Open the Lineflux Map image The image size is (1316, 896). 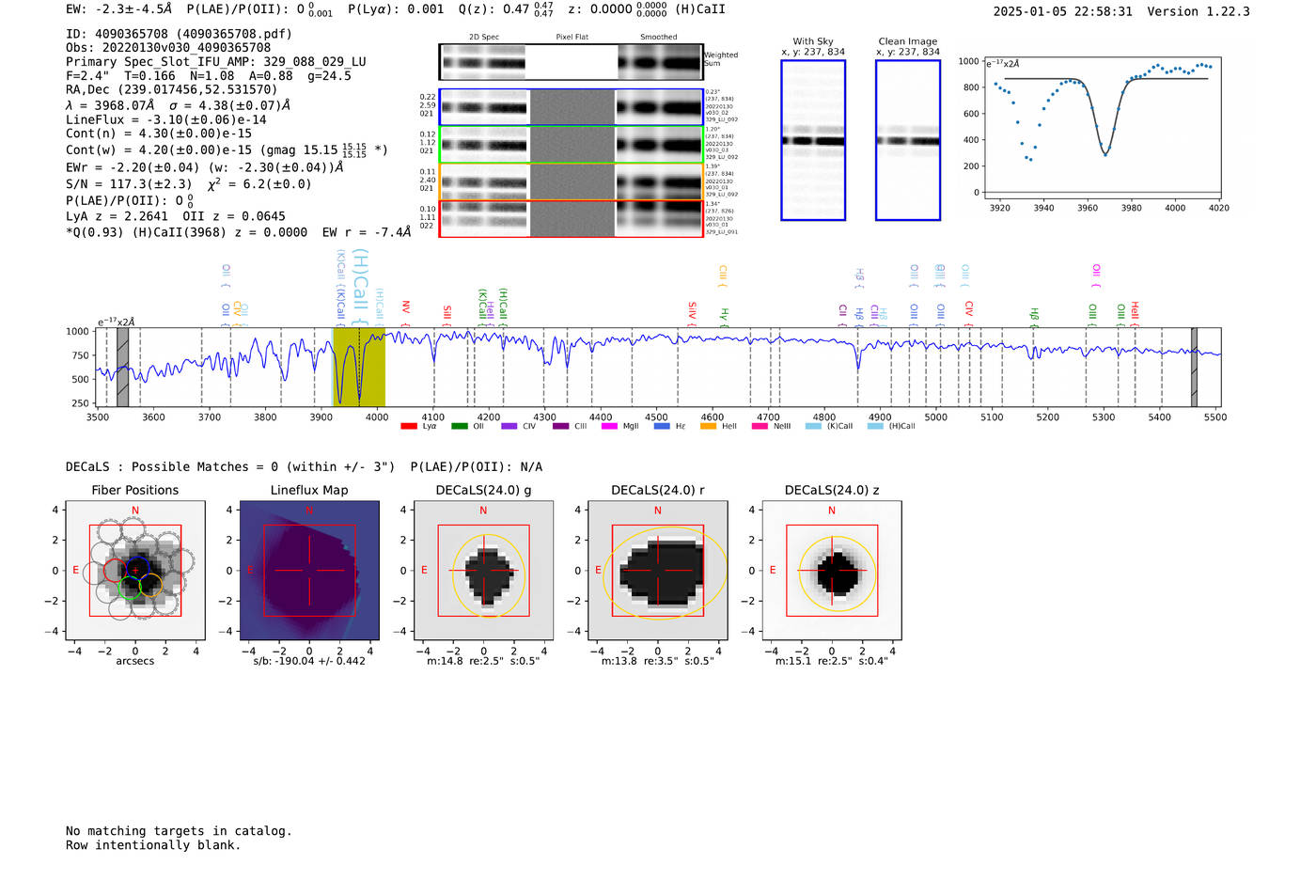click(309, 571)
